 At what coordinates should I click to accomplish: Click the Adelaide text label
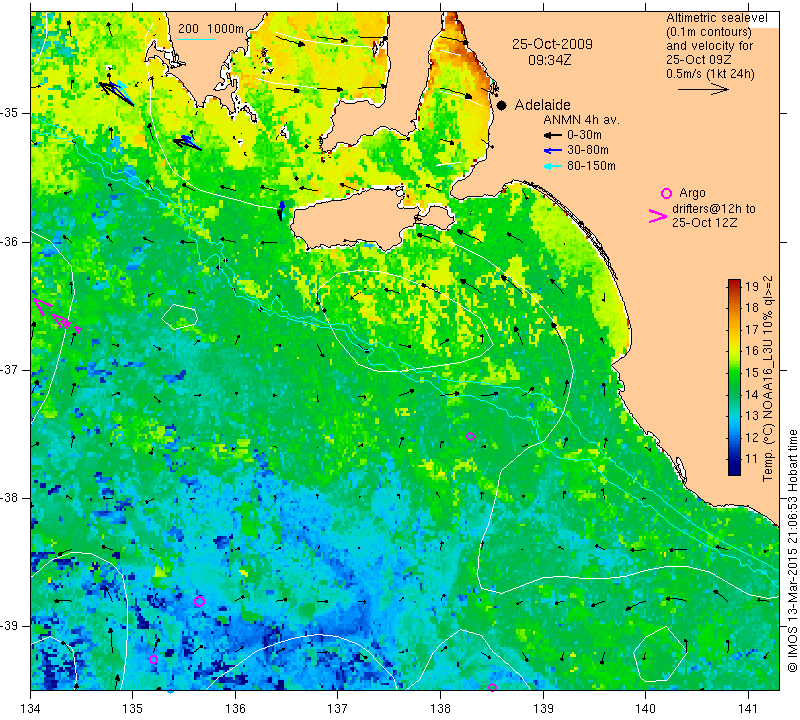[x=542, y=105]
